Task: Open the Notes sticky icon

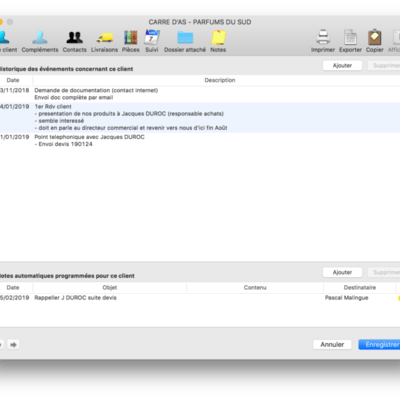Action: pyautogui.click(x=218, y=37)
